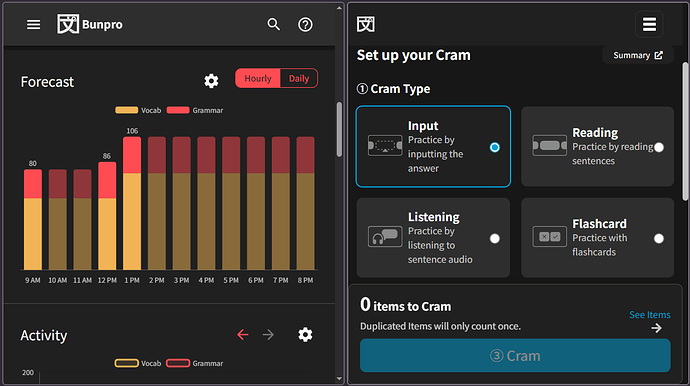
Task: Select the Input cram type radio
Action: 495,147
